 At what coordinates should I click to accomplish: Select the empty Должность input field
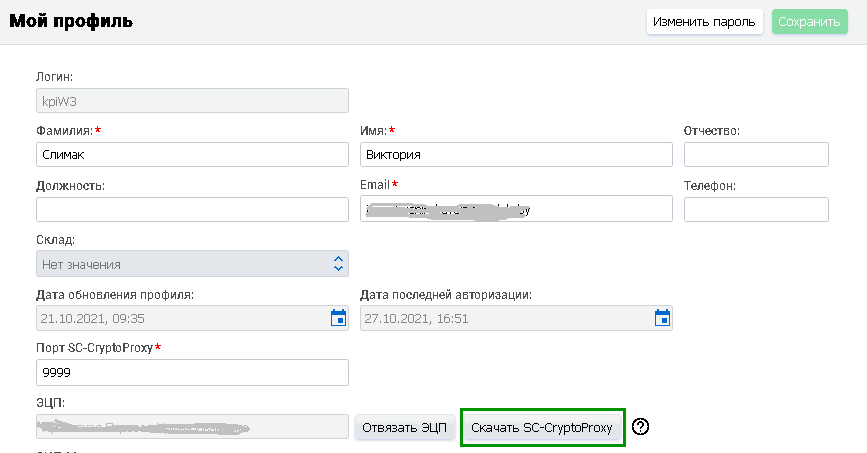click(192, 209)
